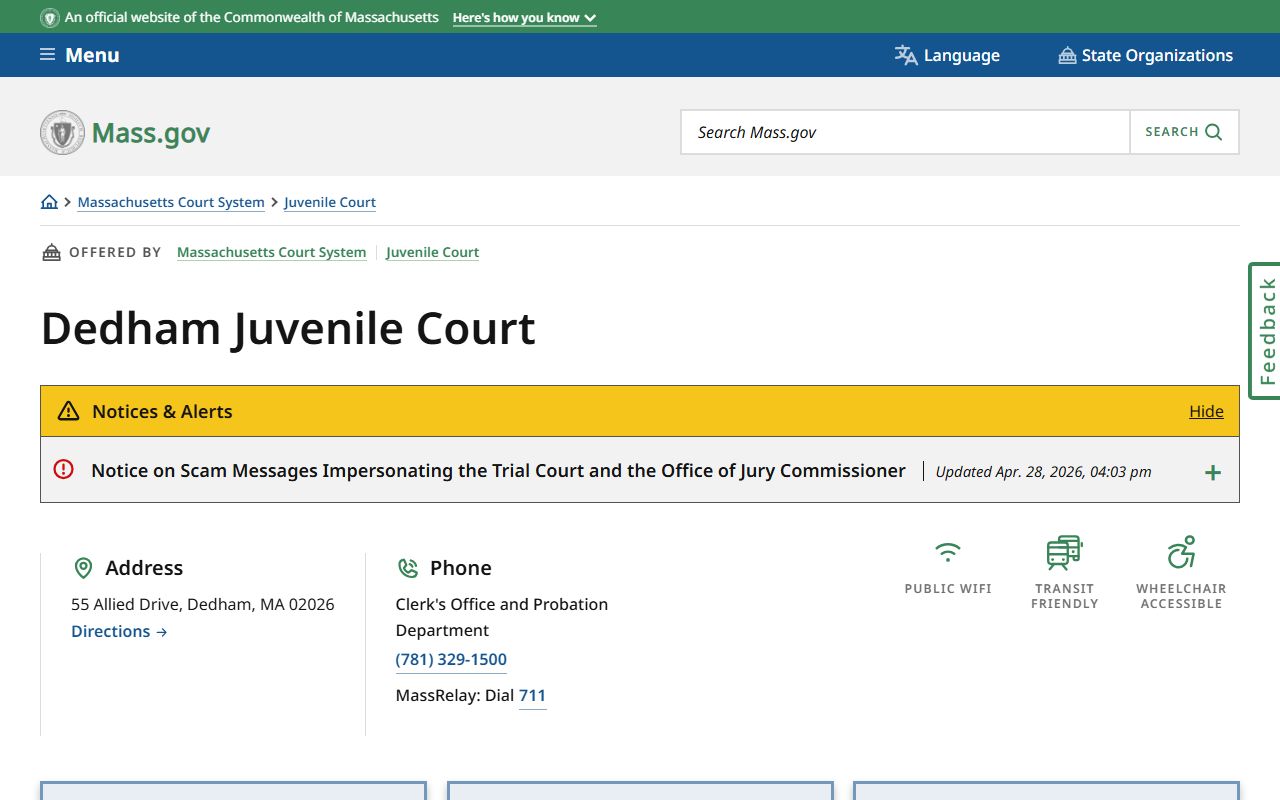Screen dimensions: 1280x800
Task: Click the search magnifier icon
Action: (x=1214, y=132)
